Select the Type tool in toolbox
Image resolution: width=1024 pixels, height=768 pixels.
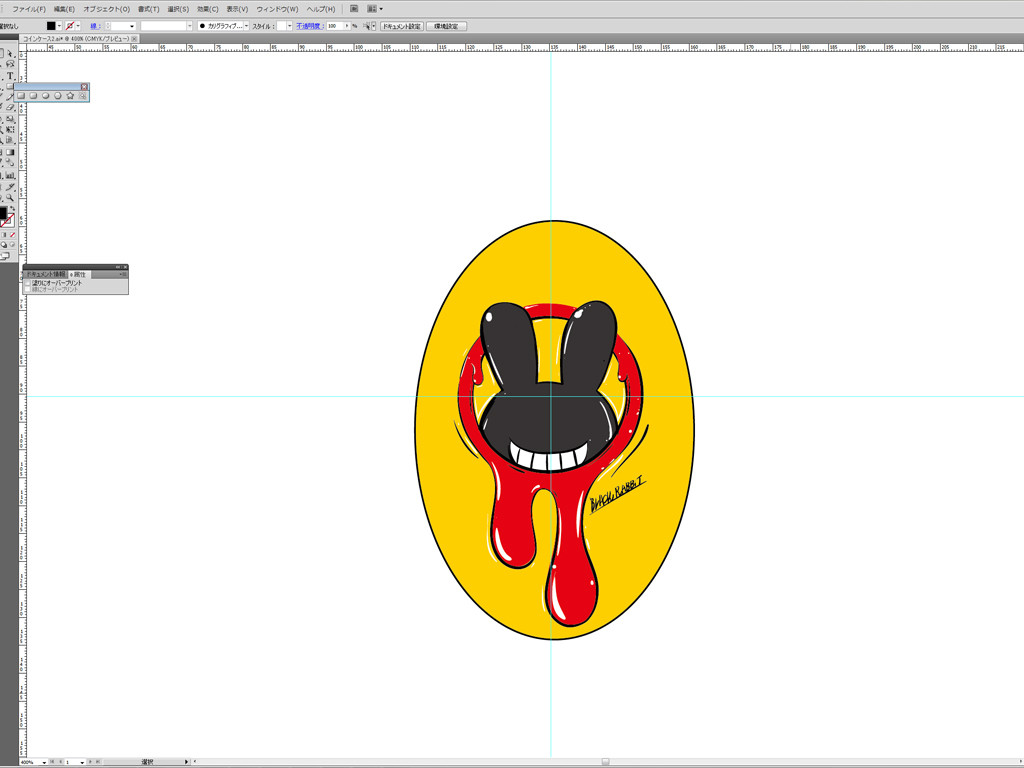click(x=10, y=75)
